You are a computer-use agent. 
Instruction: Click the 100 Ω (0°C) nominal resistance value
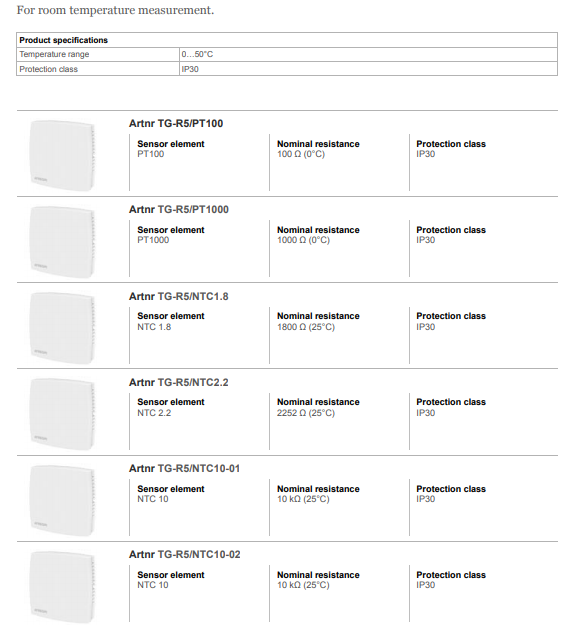click(x=301, y=154)
